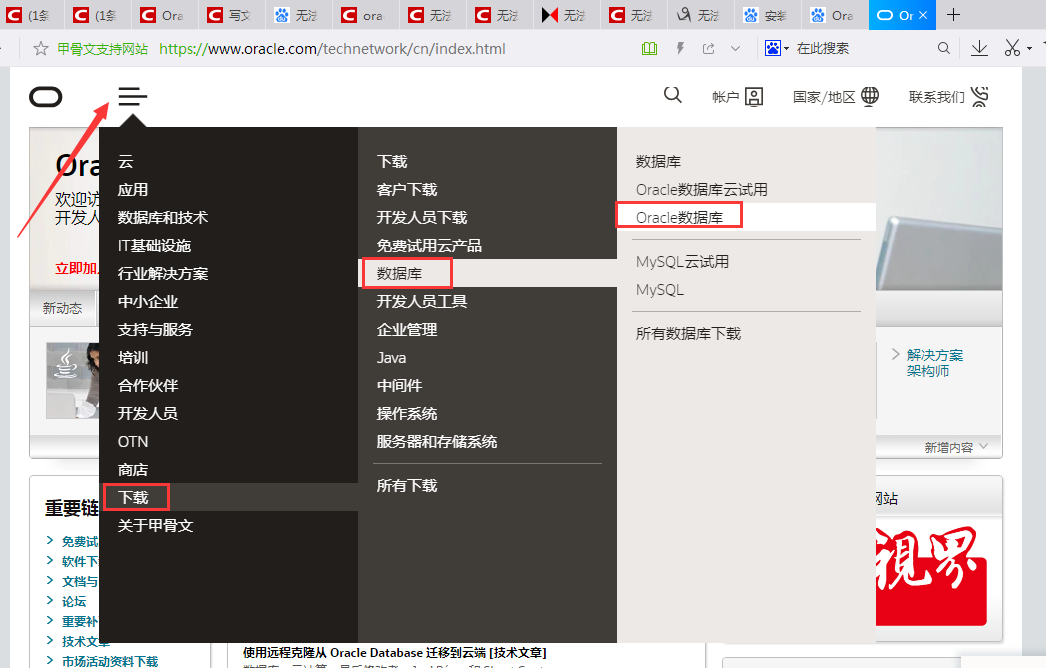
Task: Click the scissors screenshot icon
Action: [1012, 47]
